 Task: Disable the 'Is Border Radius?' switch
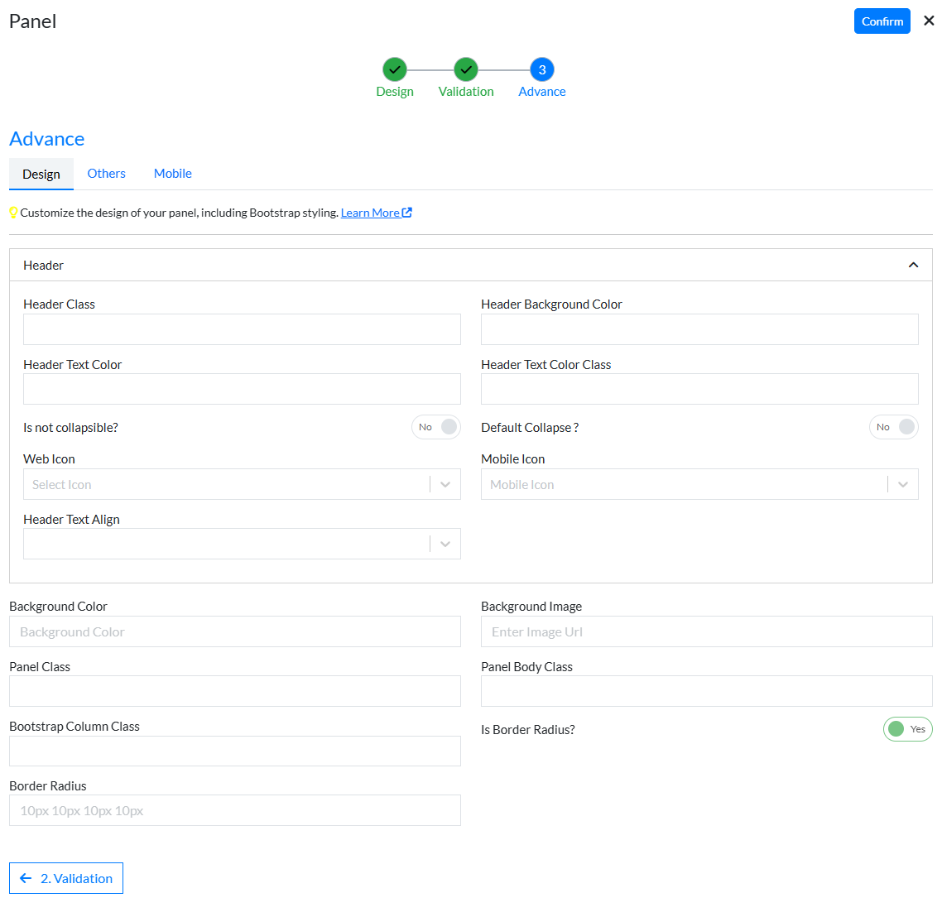907,729
